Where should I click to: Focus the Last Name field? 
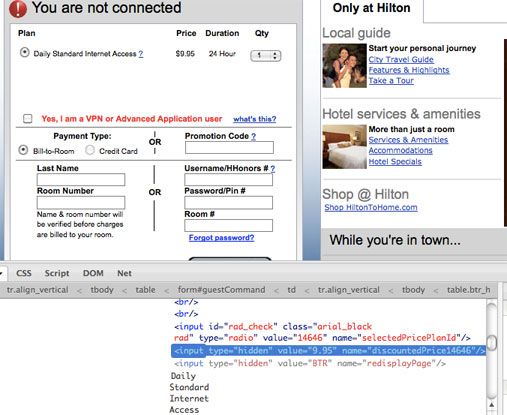(x=81, y=180)
